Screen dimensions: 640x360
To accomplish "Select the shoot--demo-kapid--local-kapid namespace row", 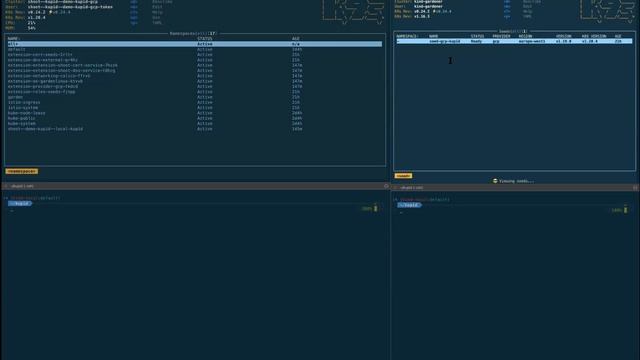I will (x=195, y=129).
